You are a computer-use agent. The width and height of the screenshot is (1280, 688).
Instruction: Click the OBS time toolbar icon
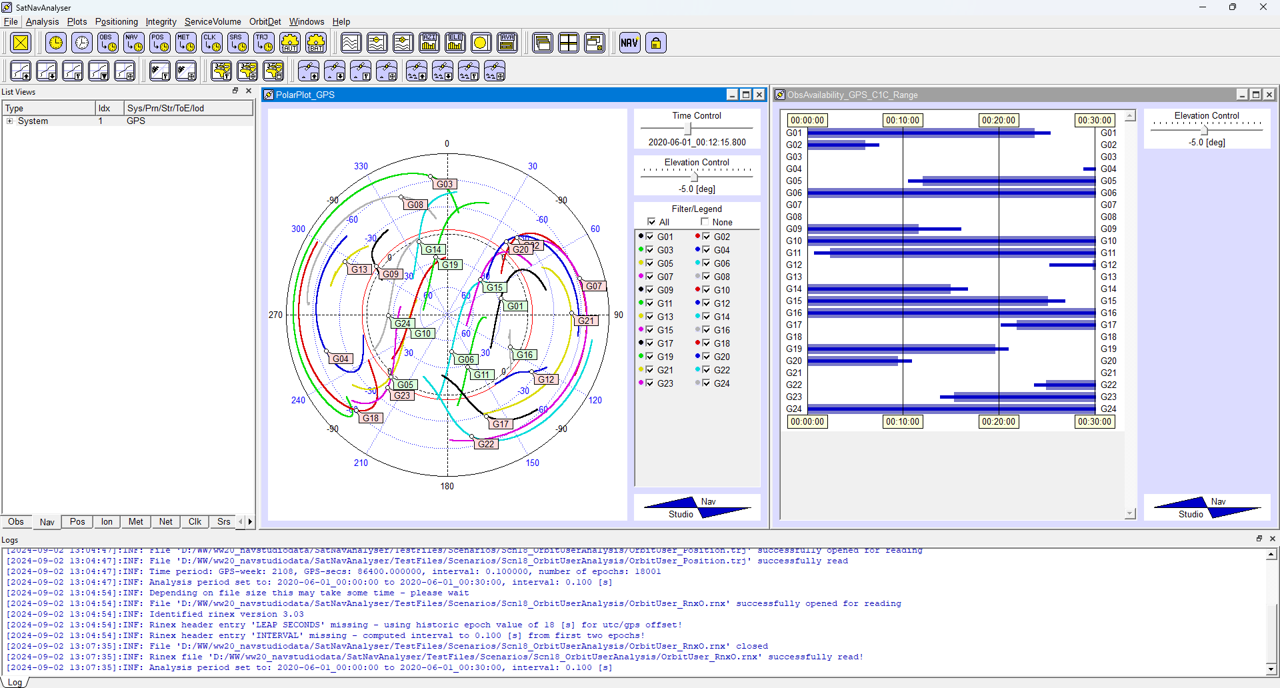point(107,43)
